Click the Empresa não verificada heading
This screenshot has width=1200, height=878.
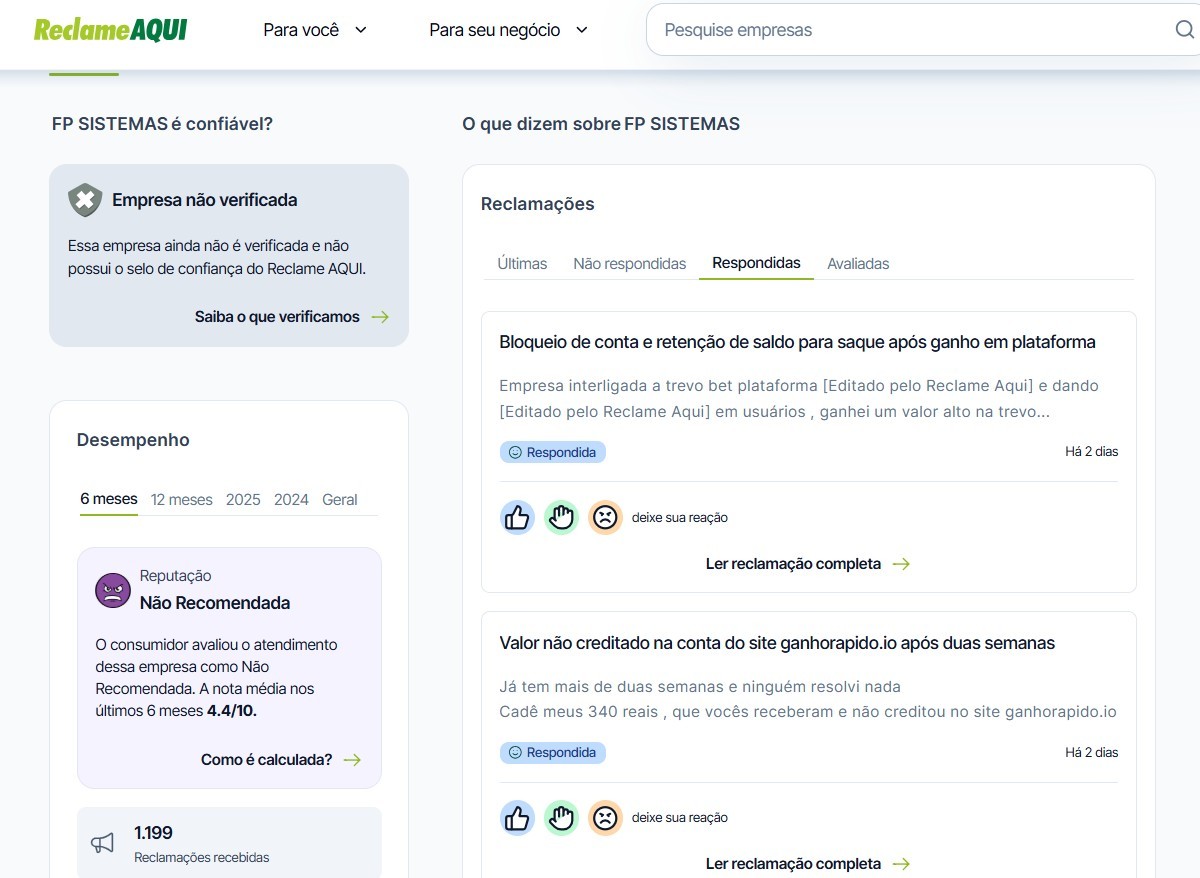[x=205, y=200]
